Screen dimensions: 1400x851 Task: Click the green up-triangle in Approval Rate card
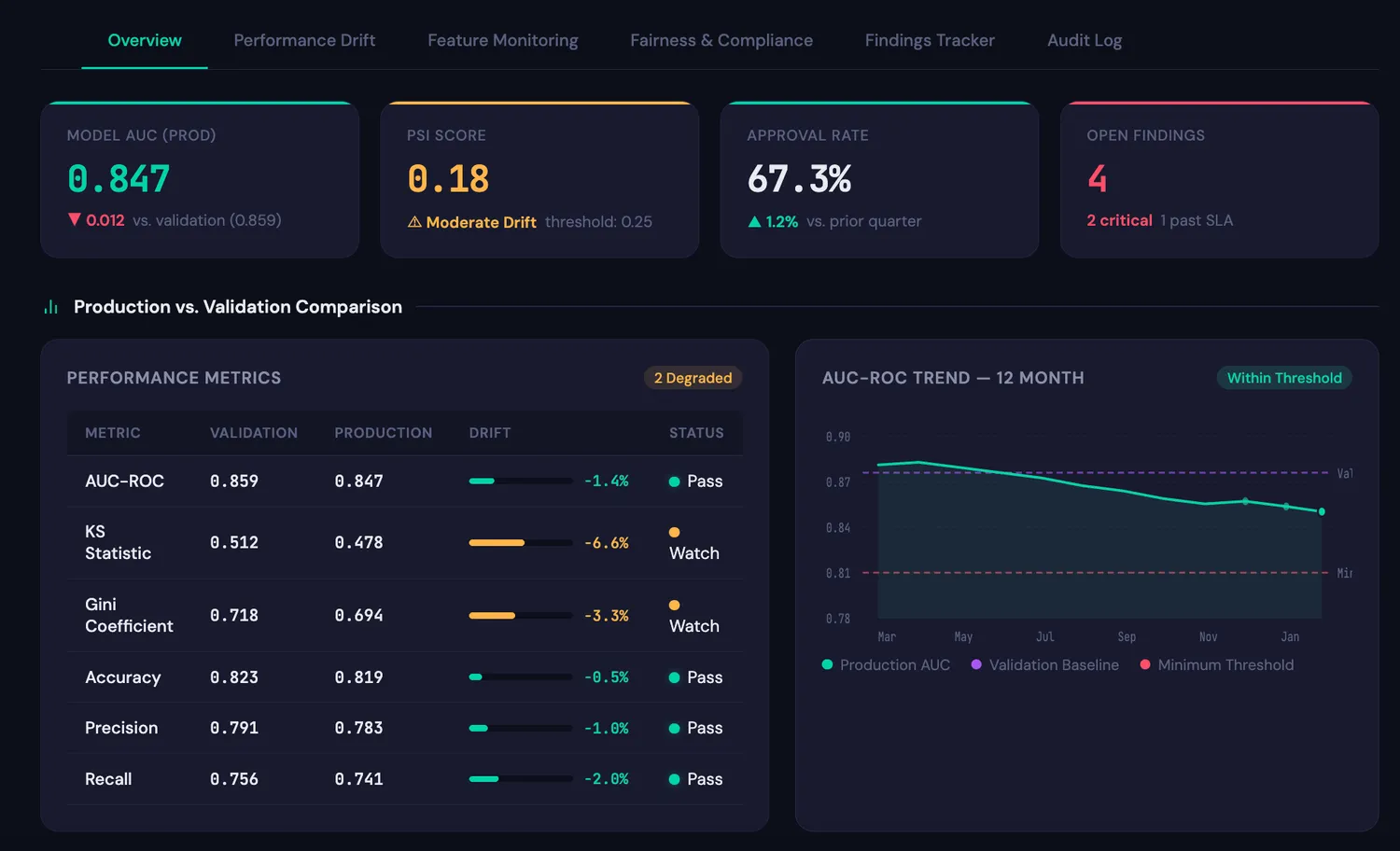click(754, 222)
